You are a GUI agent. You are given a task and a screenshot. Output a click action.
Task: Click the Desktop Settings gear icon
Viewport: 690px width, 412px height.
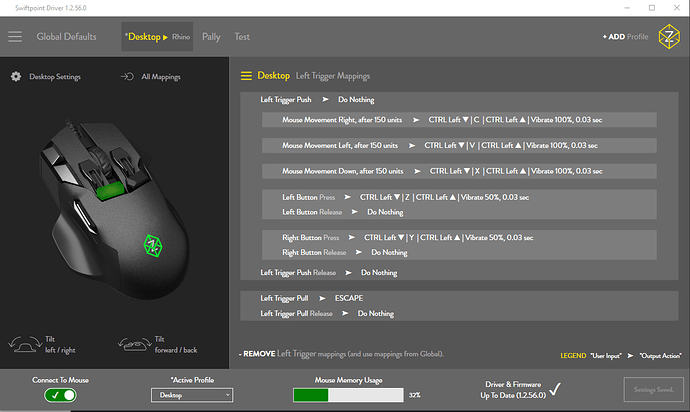point(16,77)
